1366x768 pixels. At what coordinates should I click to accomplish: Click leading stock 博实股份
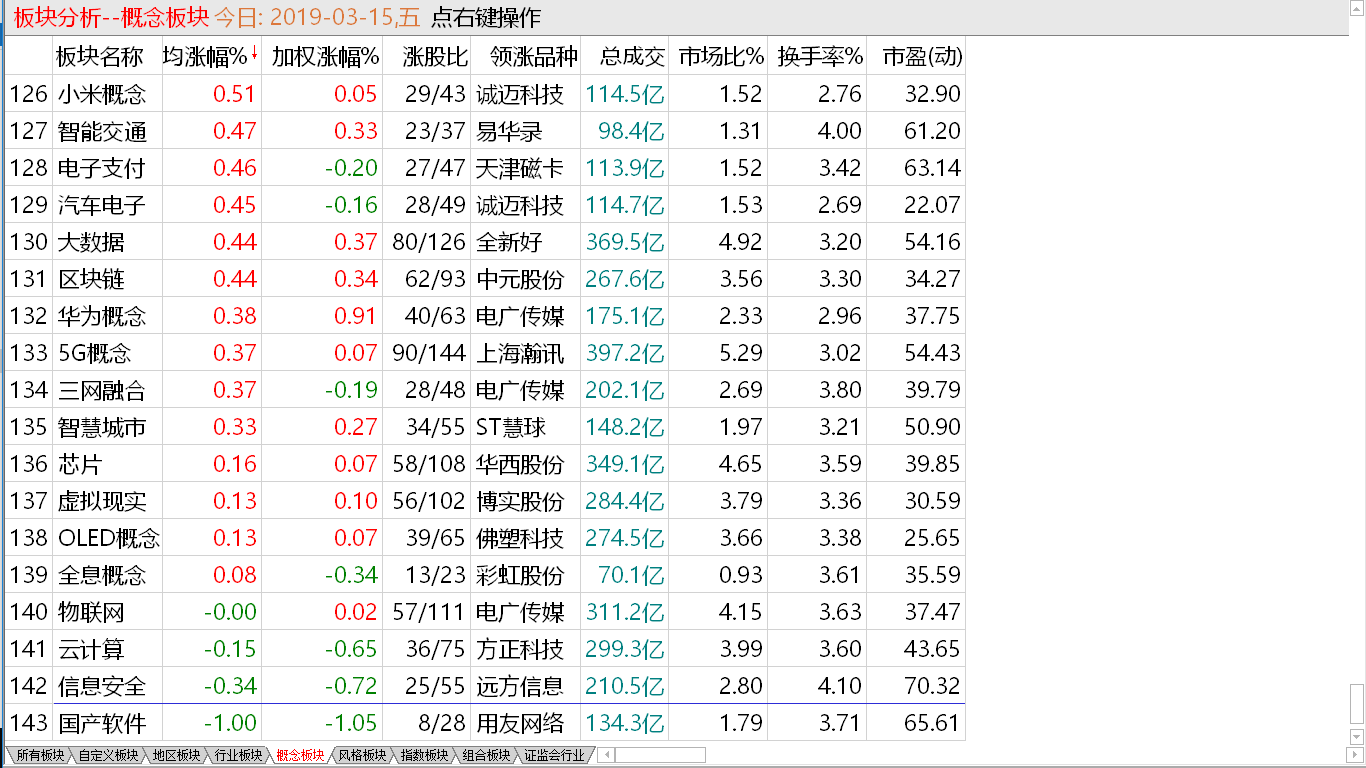[520, 501]
